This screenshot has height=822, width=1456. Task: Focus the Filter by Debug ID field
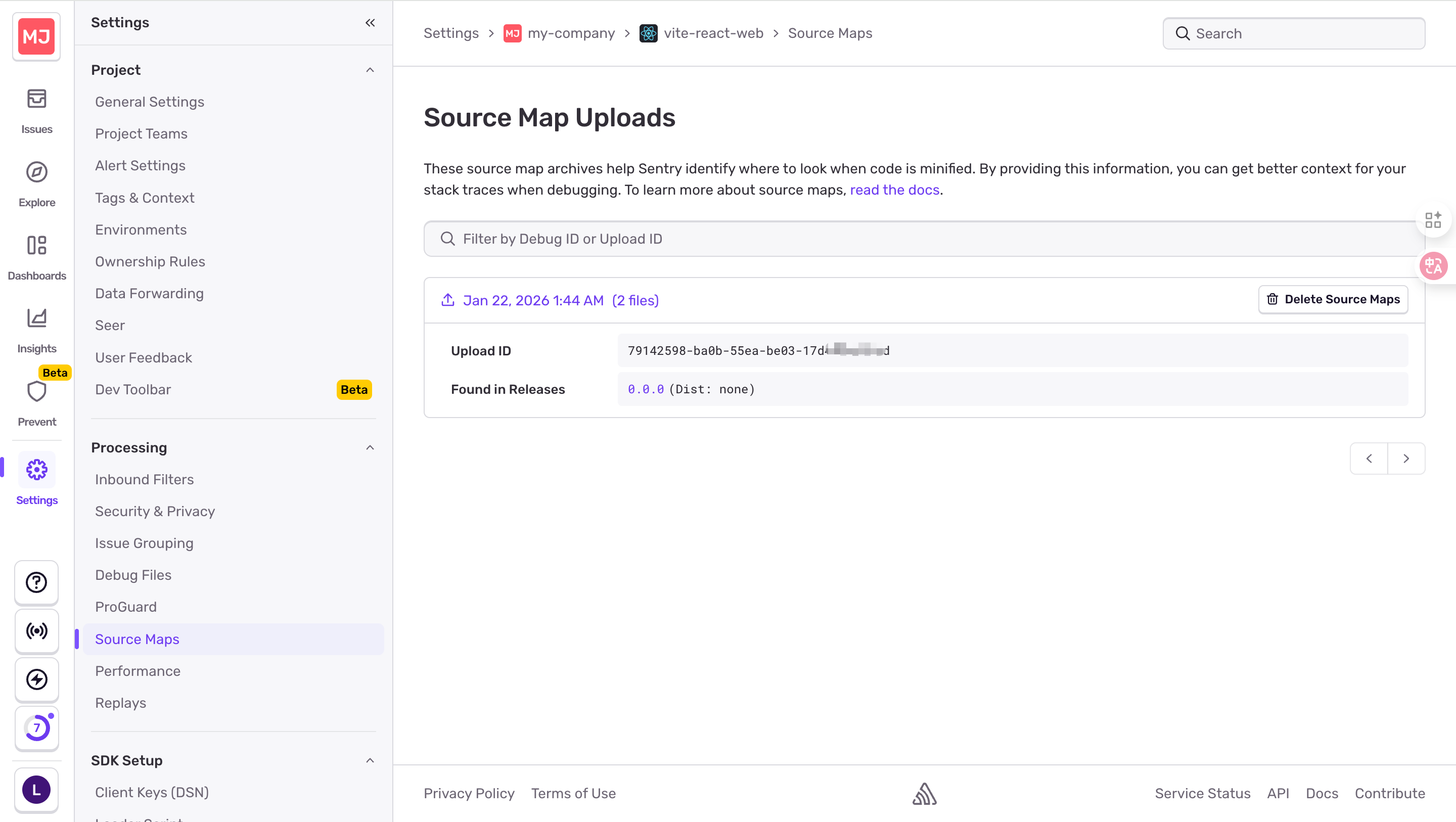[x=924, y=239]
